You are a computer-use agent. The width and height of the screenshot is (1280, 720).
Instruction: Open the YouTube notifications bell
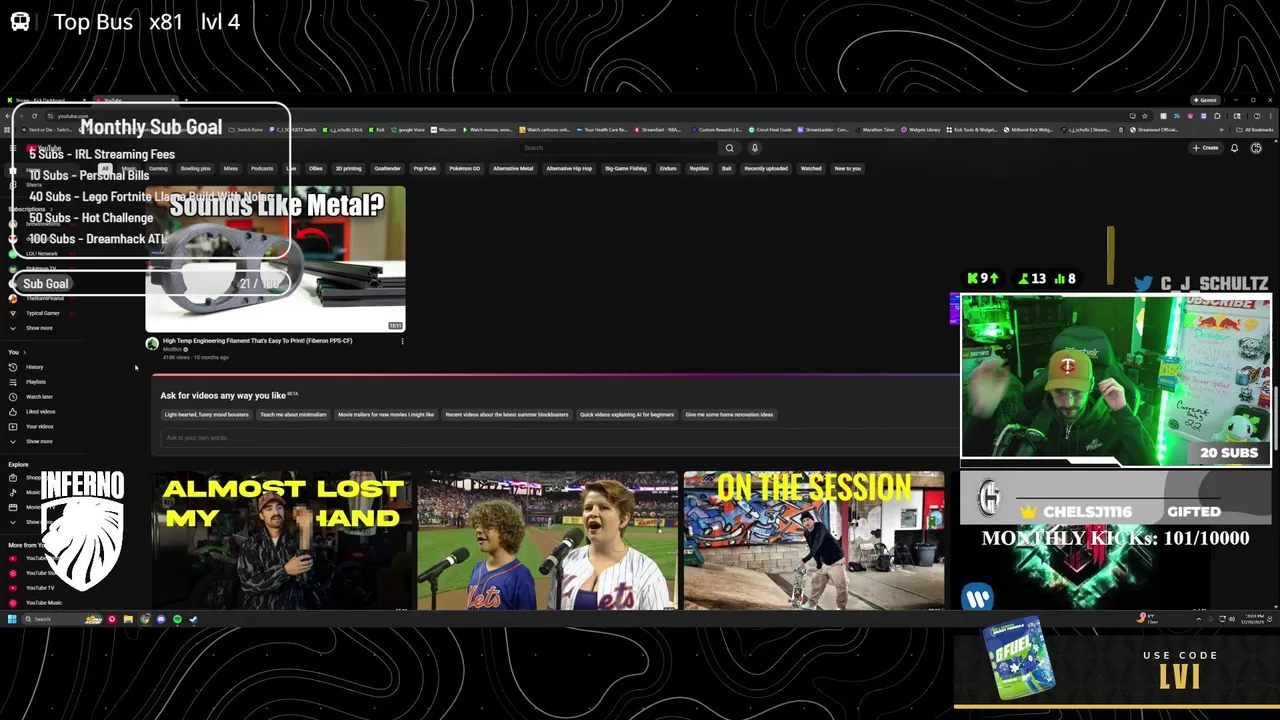1234,148
